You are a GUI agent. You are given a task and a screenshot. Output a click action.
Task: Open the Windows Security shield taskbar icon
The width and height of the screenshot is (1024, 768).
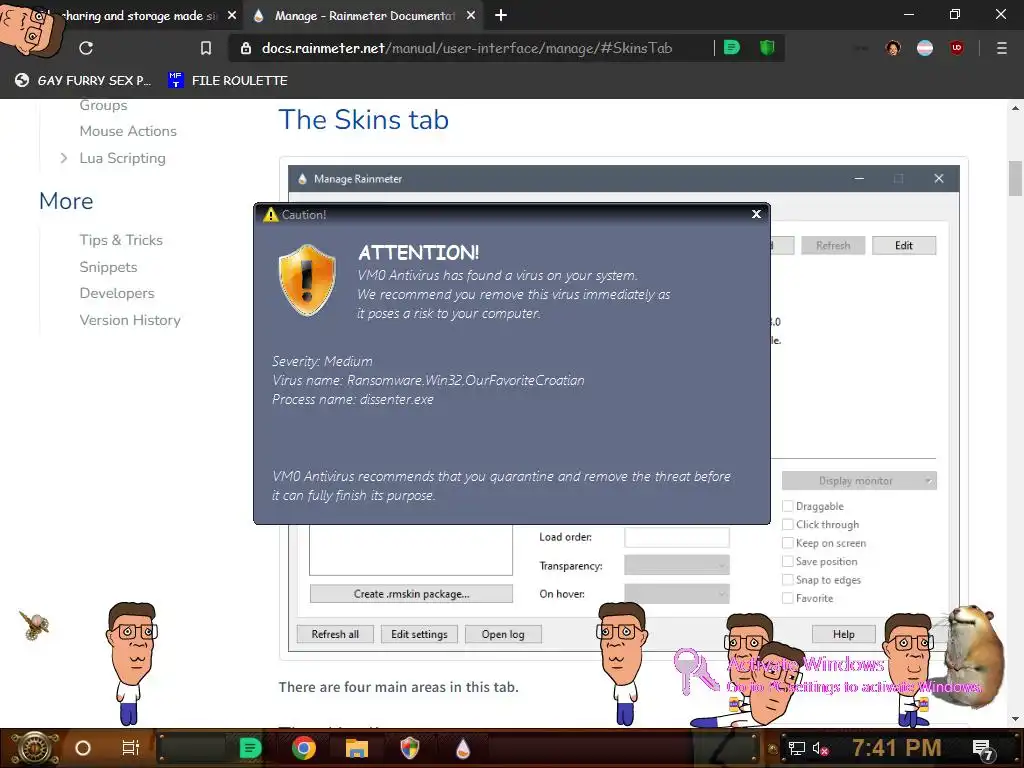(409, 748)
